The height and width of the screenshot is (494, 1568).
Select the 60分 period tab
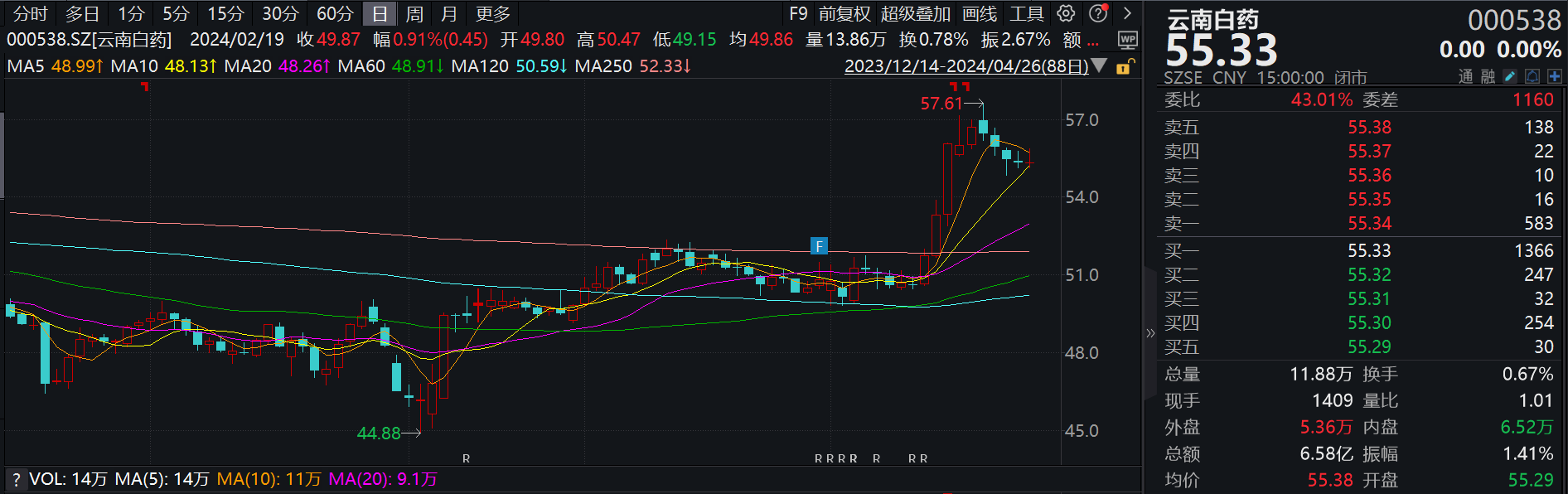tap(335, 14)
